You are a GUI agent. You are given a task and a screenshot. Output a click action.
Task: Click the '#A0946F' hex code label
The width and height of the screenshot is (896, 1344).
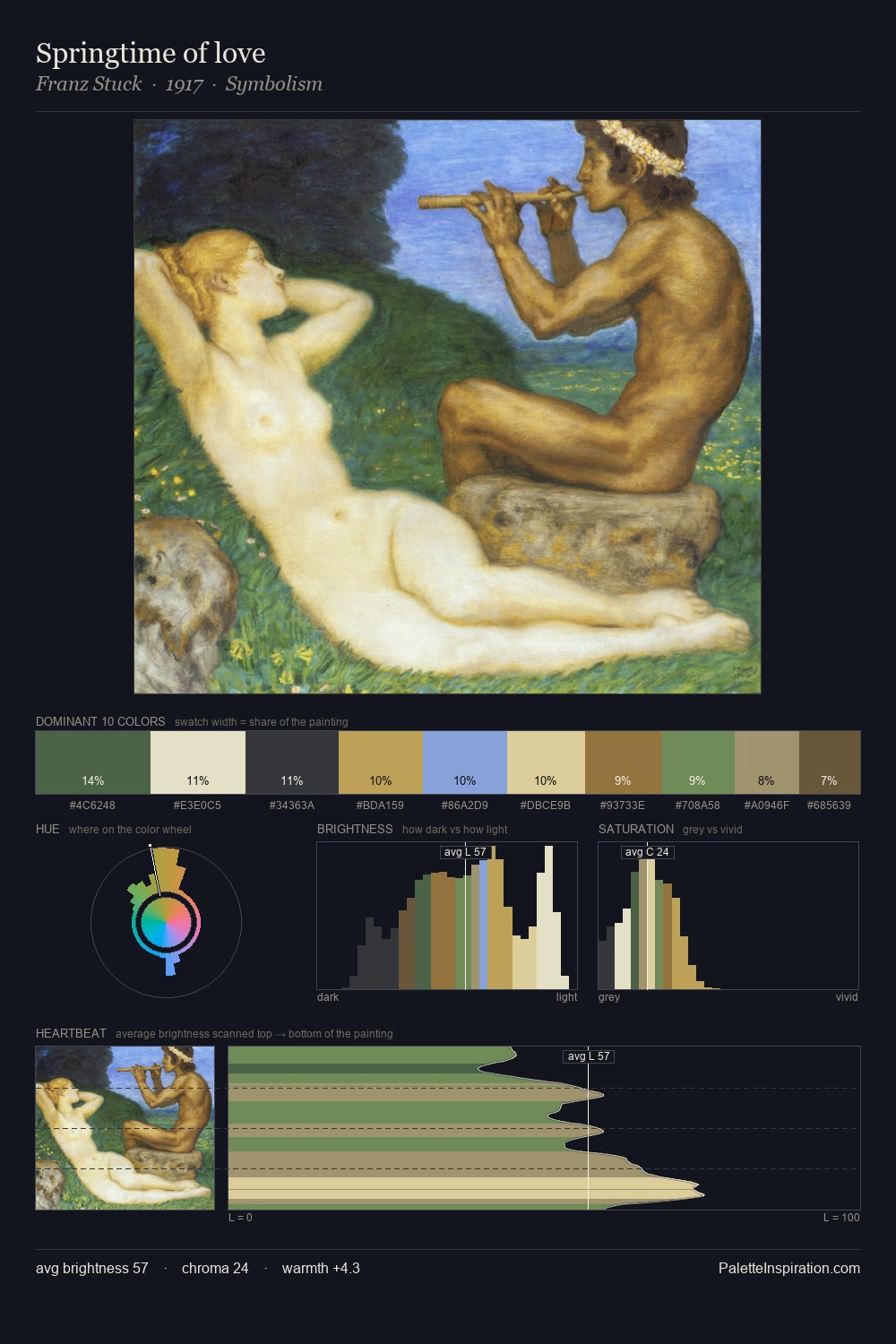pos(766,805)
